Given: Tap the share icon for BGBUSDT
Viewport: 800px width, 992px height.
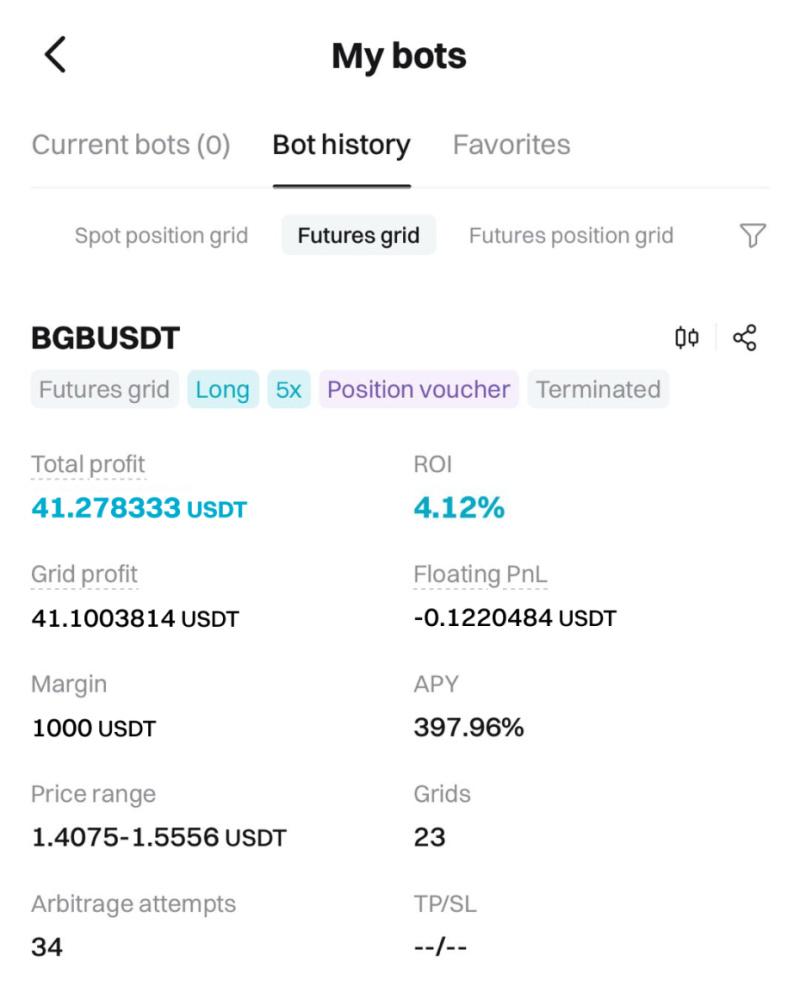Looking at the screenshot, I should [x=744, y=338].
